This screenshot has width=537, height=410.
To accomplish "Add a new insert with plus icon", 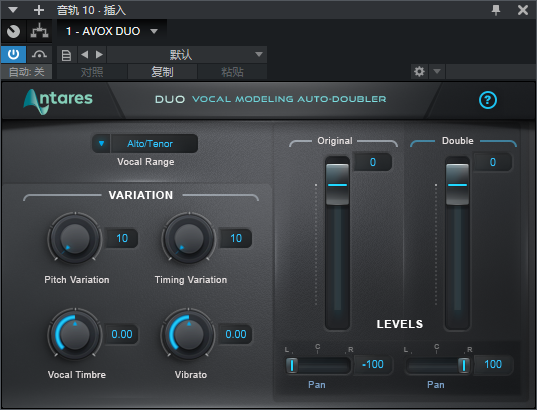I will [39, 10].
